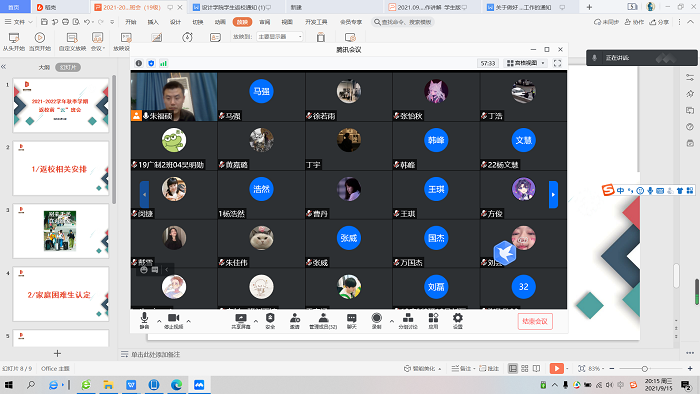Open the meeting Settings gear
The image size is (700, 394).
[x=458, y=321]
